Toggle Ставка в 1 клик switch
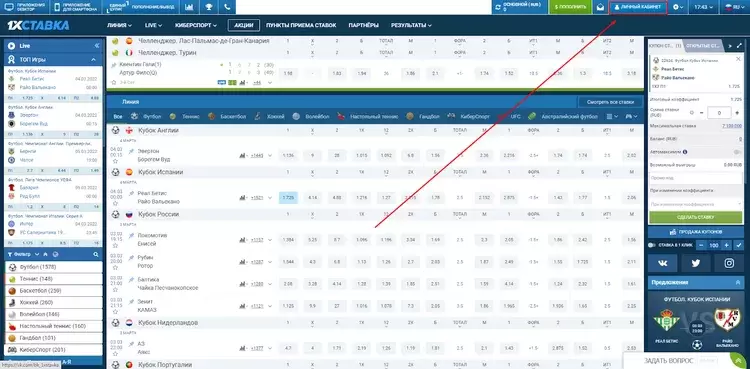Image resolution: width=750 pixels, height=369 pixels. pyautogui.click(x=652, y=245)
